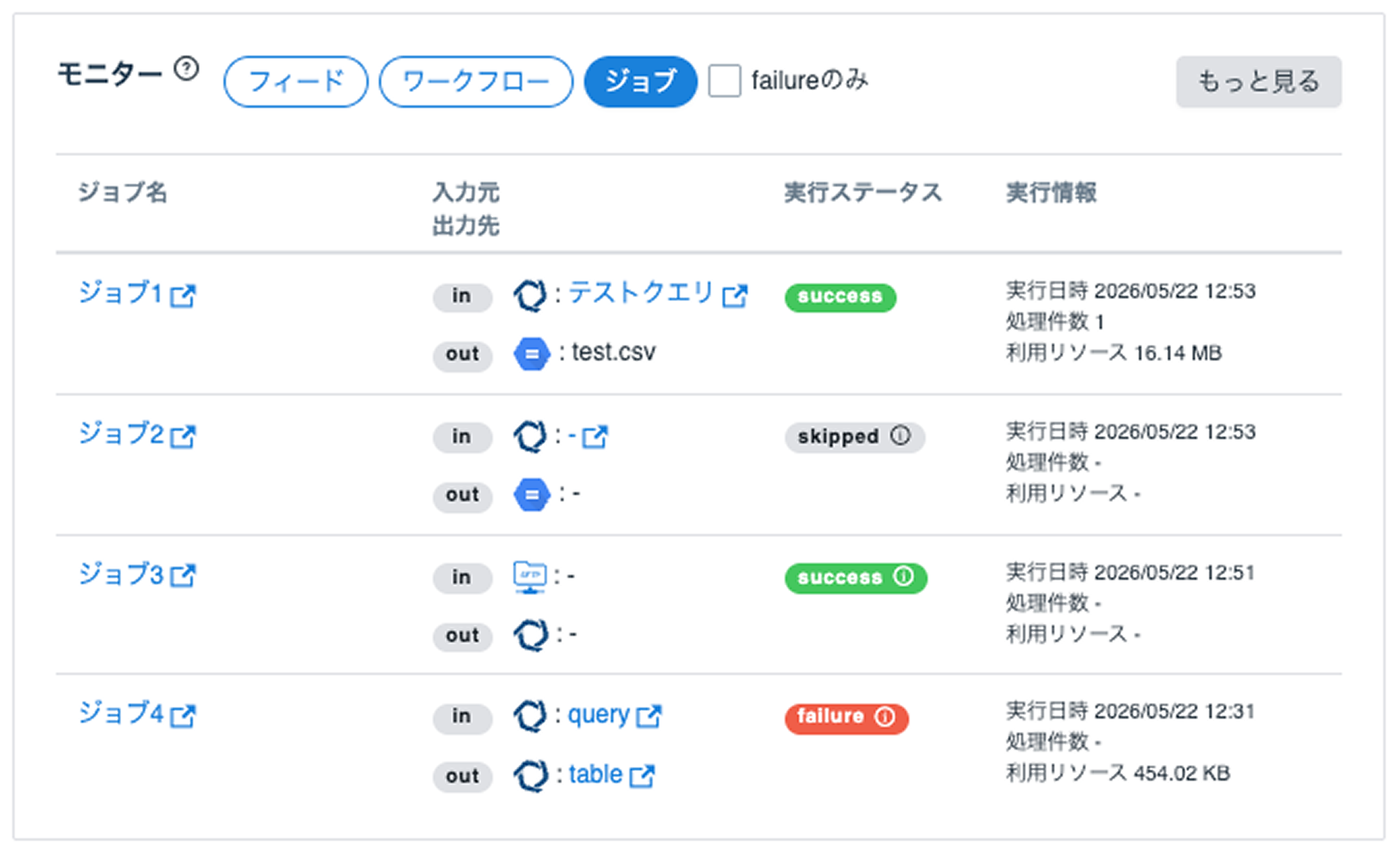Screen dimensions: 1400x855
Task: Click external link icon beside ジョブ2
Action: click(x=183, y=436)
